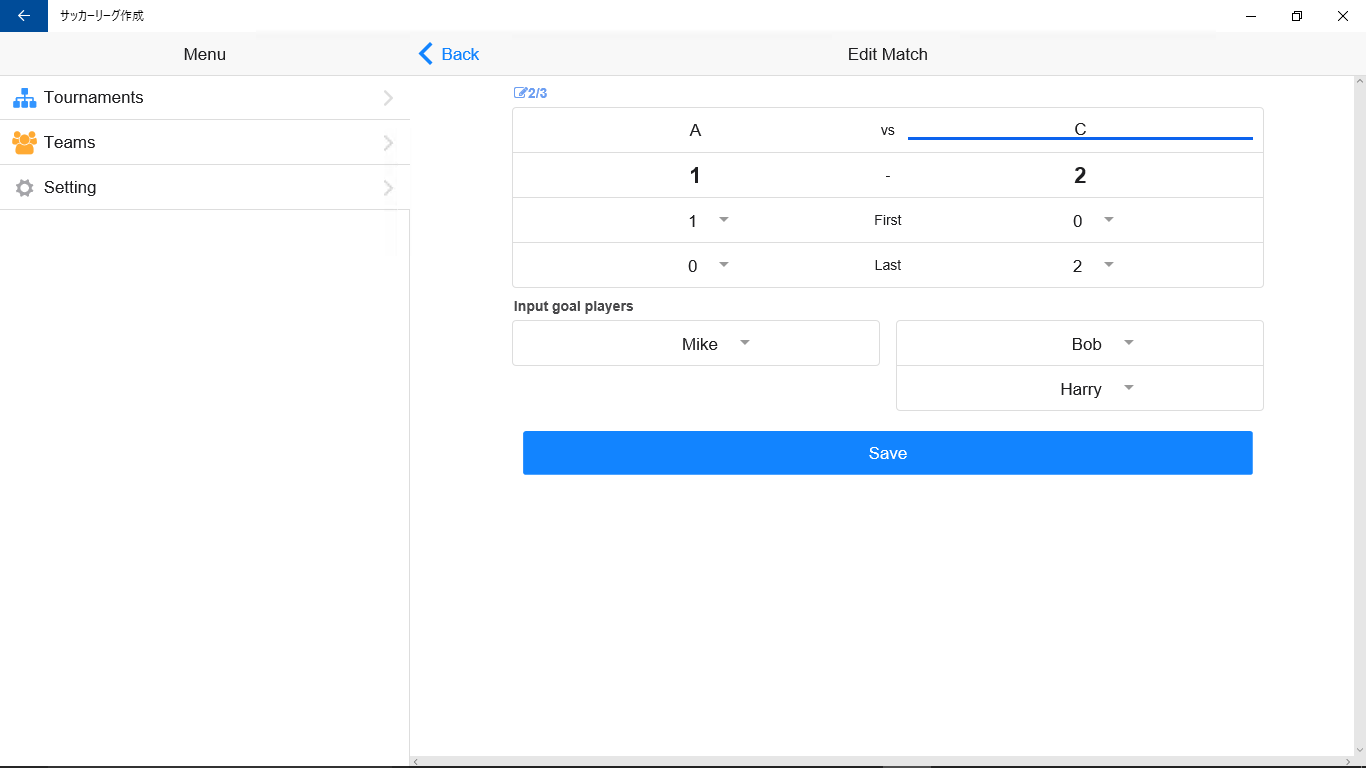Screen dimensions: 1366x768
Task: Click the Tournaments bracket icon
Action: [x=24, y=98]
